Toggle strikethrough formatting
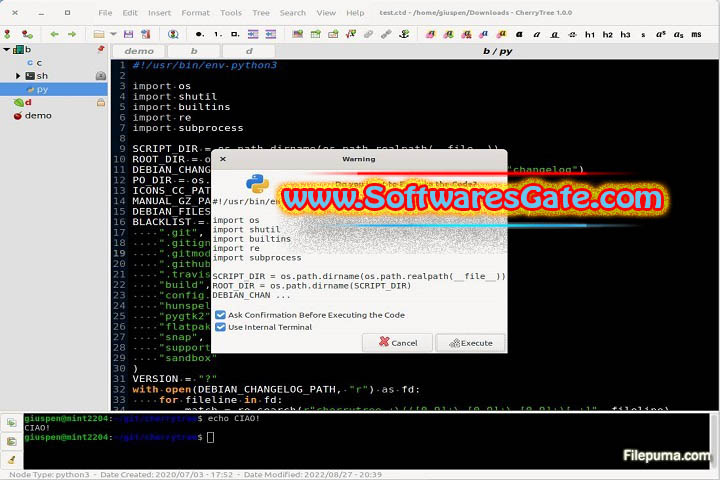Image resolution: width=720 pixels, height=480 pixels. [572, 34]
